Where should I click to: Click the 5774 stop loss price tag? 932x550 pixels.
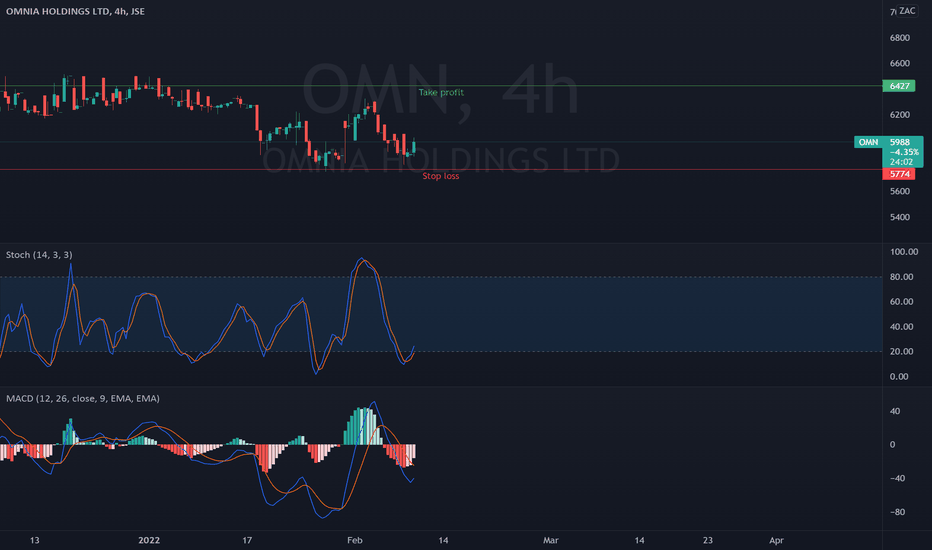pyautogui.click(x=899, y=174)
